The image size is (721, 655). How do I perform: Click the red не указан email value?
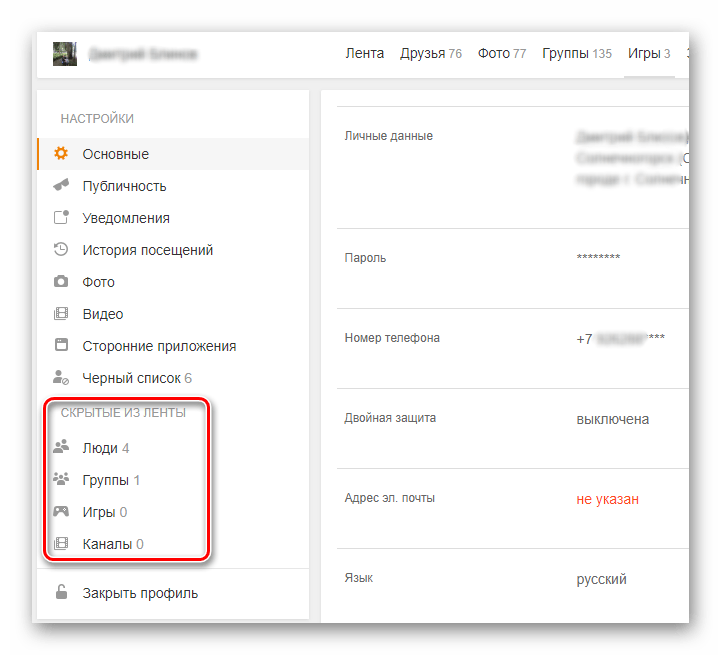[607, 500]
